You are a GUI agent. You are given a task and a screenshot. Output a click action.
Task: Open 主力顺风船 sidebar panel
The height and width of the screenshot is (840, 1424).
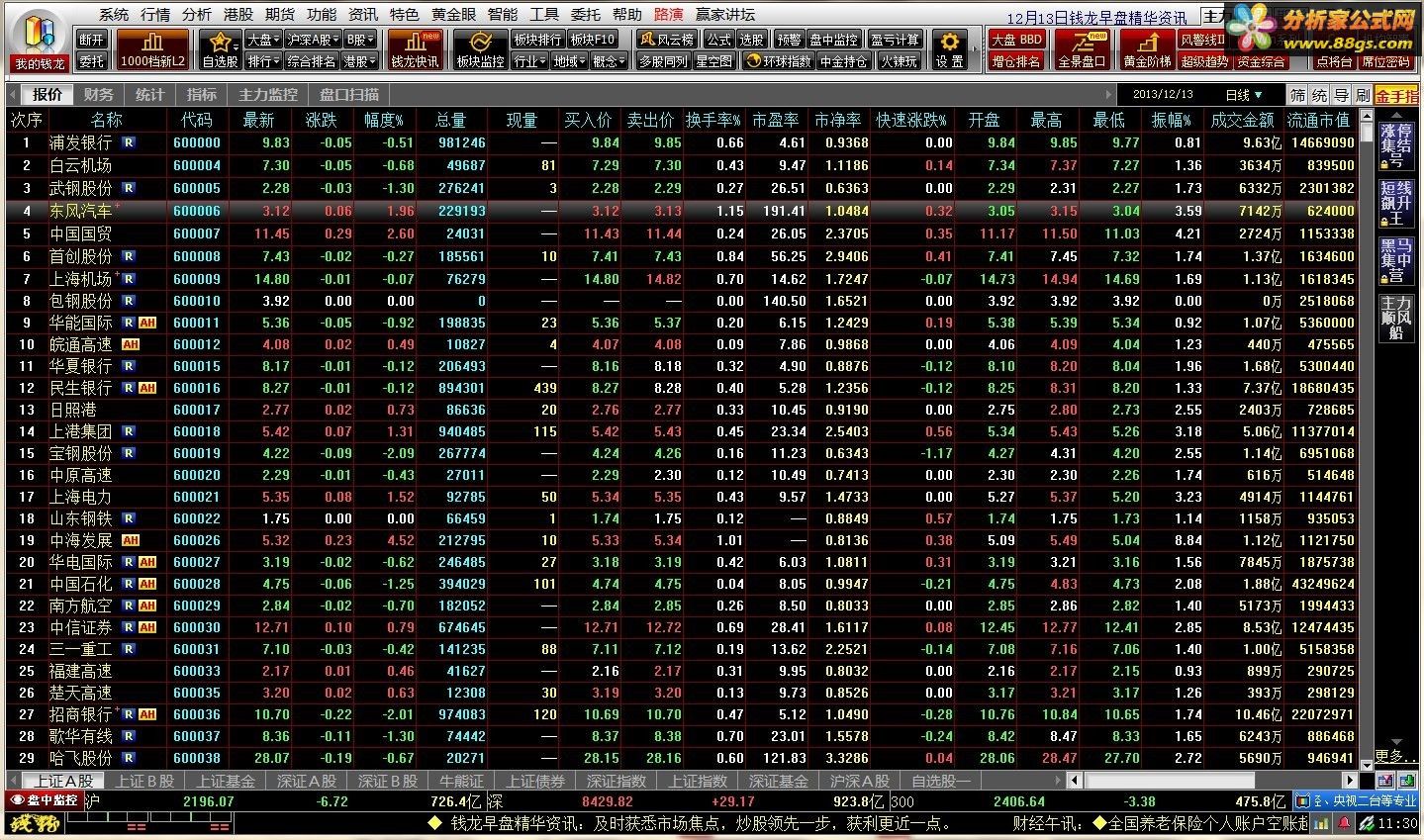[1395, 319]
